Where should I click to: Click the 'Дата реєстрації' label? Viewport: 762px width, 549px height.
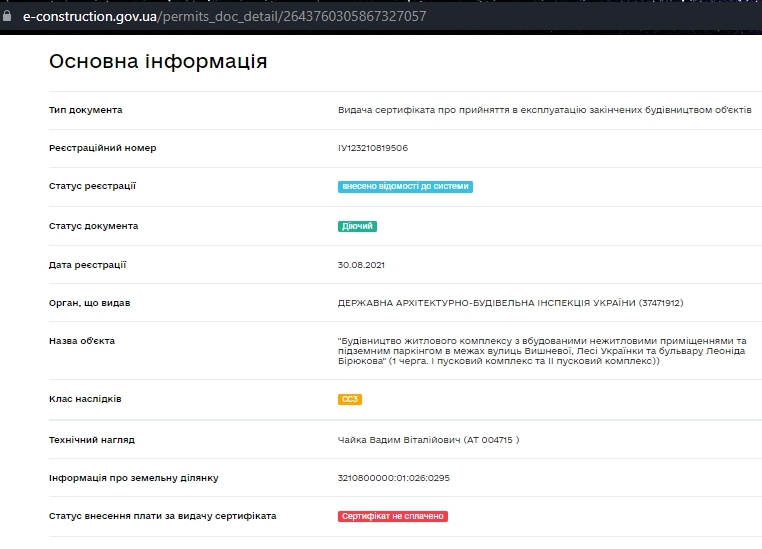(87, 265)
